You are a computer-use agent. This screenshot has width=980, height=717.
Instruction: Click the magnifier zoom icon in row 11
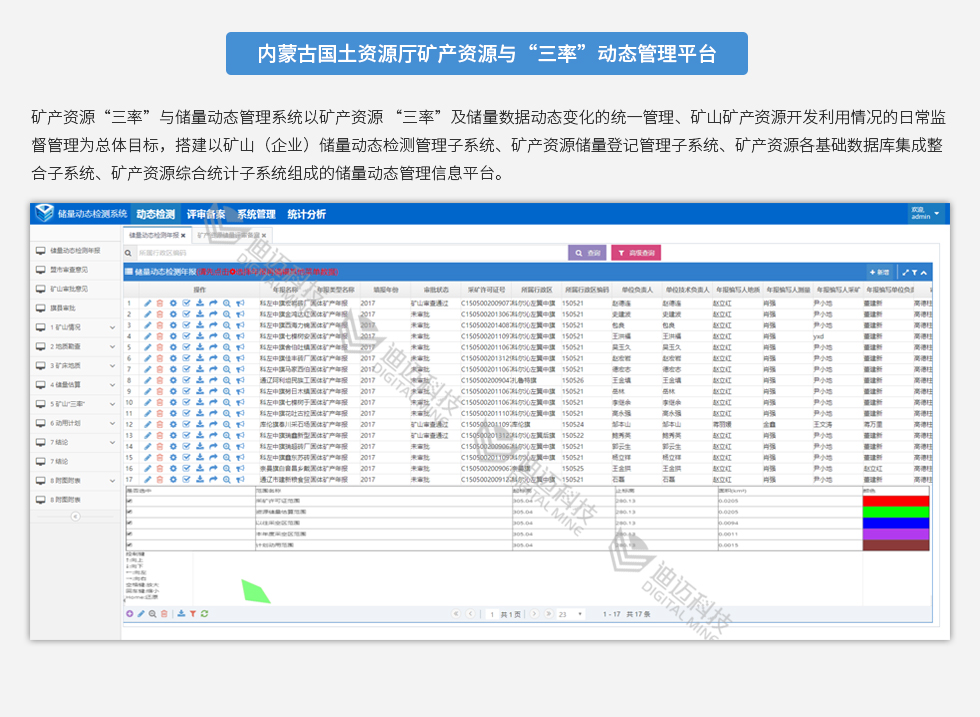(227, 413)
